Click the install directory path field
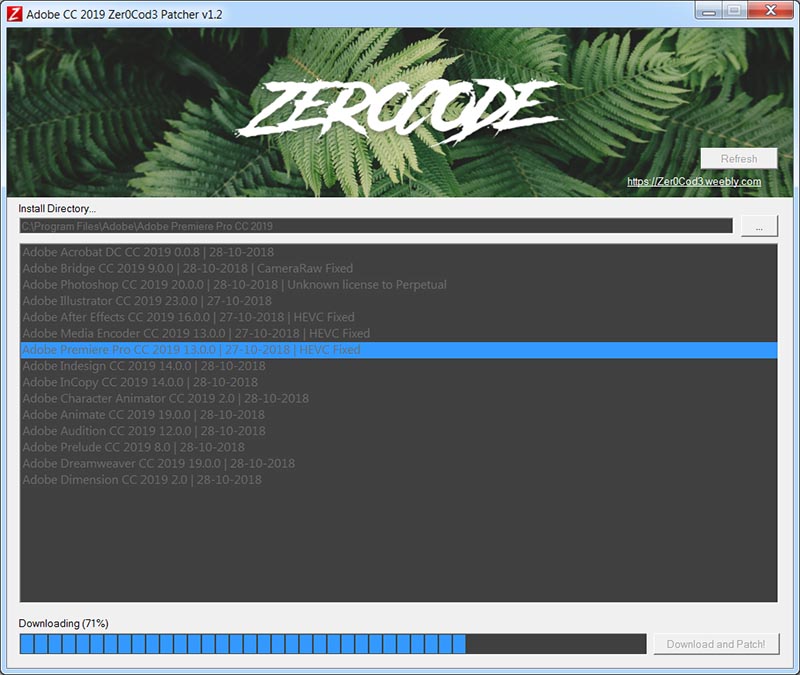This screenshot has width=800, height=675. pos(376,226)
